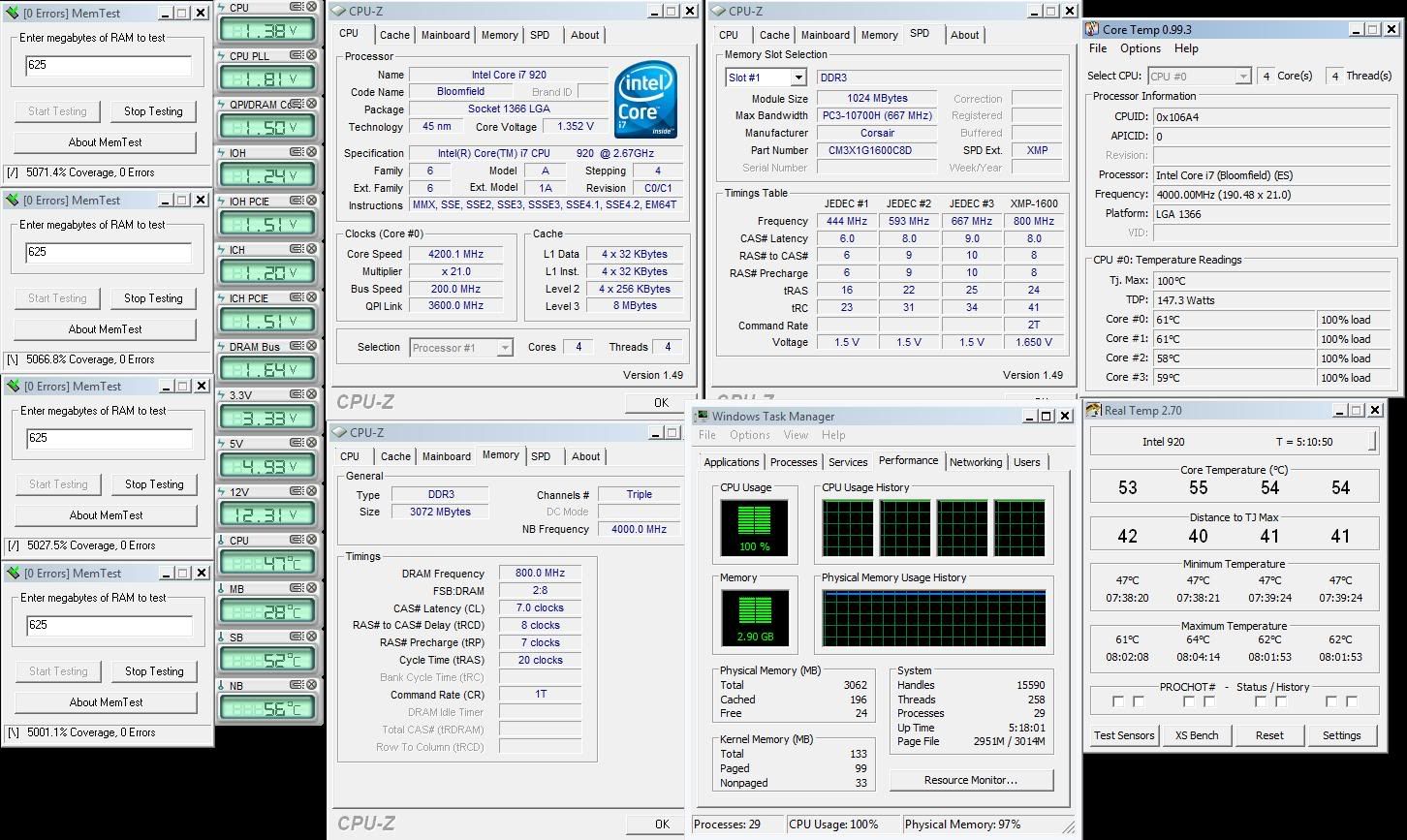Open Task Manager View menu

click(796, 435)
